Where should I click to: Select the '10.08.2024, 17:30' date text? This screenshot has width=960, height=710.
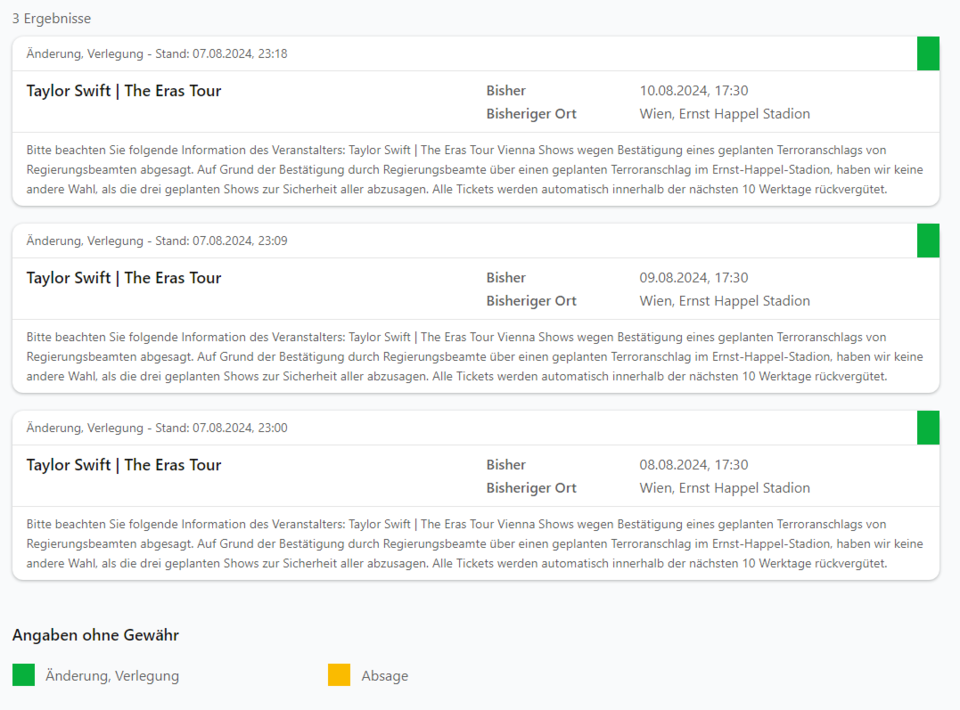[x=693, y=91]
